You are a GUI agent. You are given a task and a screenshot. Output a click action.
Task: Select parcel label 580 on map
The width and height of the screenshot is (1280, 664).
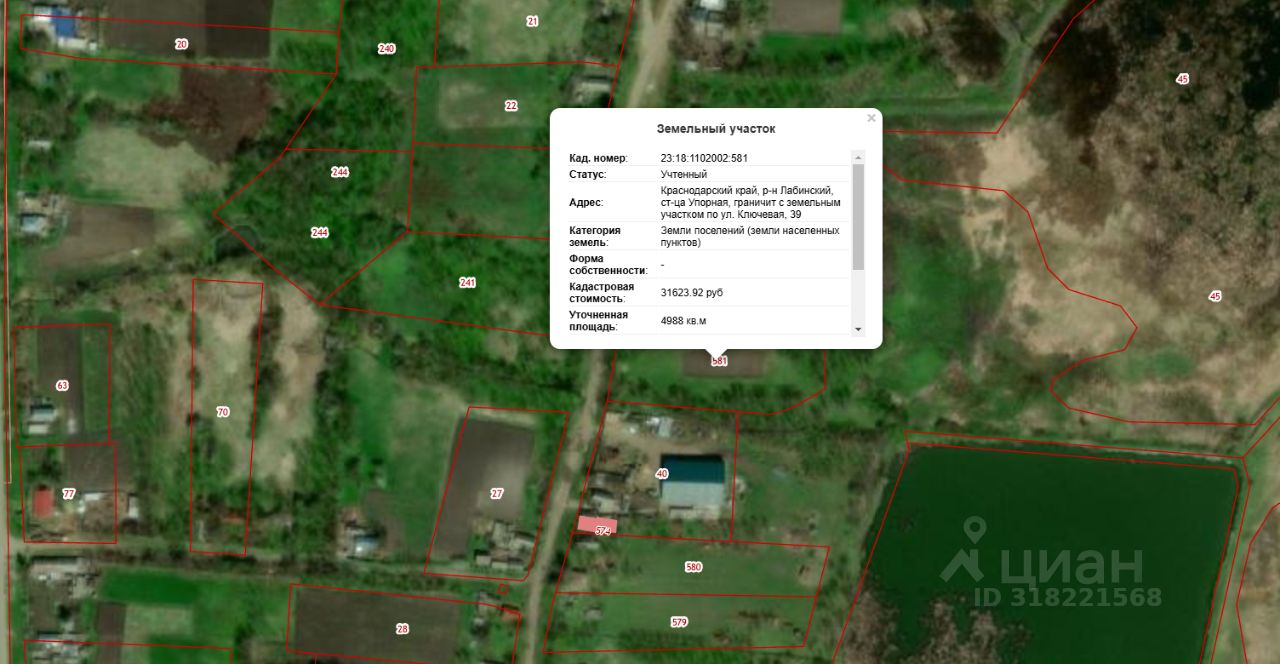click(x=693, y=567)
